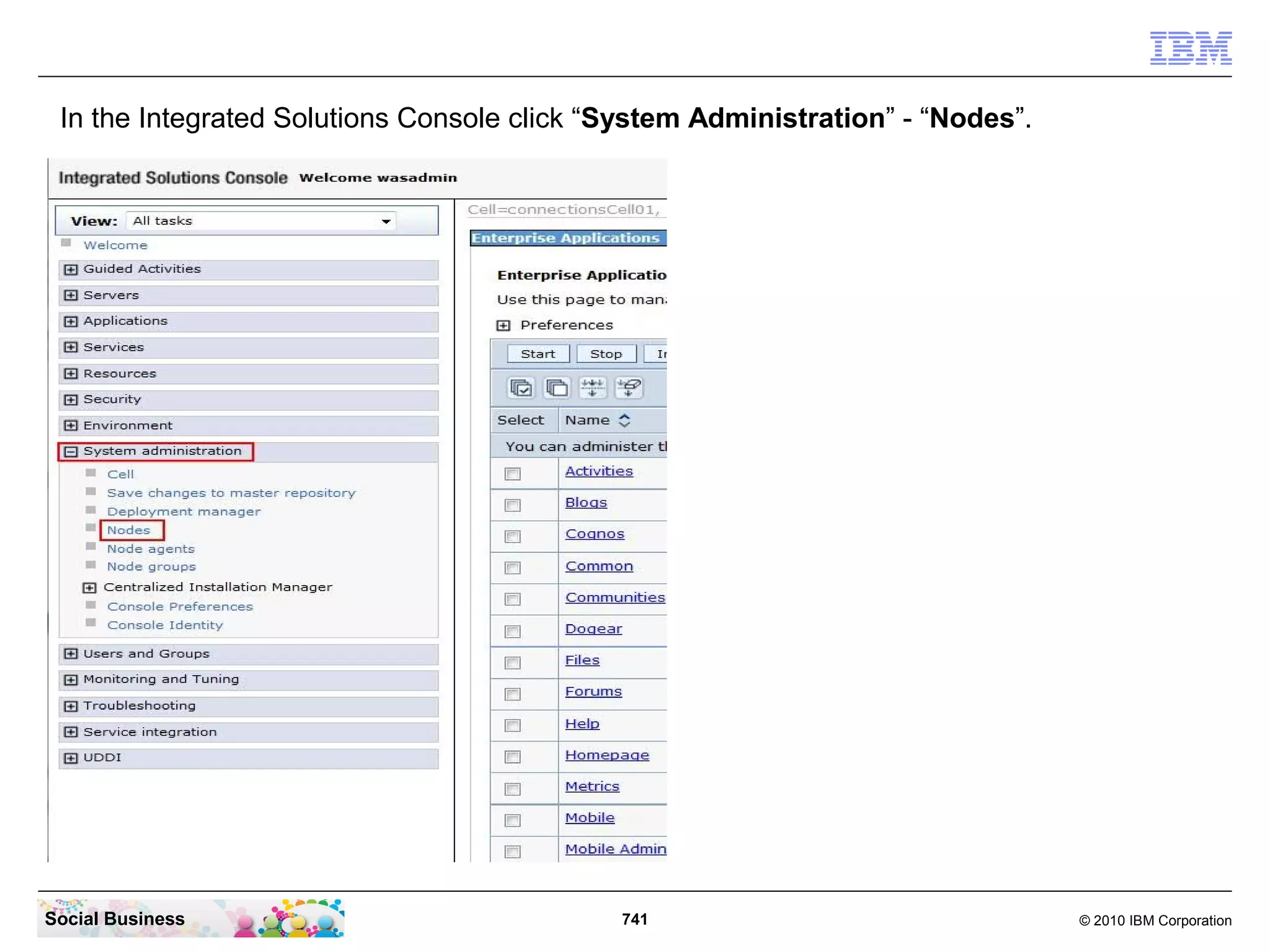This screenshot has height=952, width=1270.
Task: Open Cell under System administration
Action: [x=120, y=475]
